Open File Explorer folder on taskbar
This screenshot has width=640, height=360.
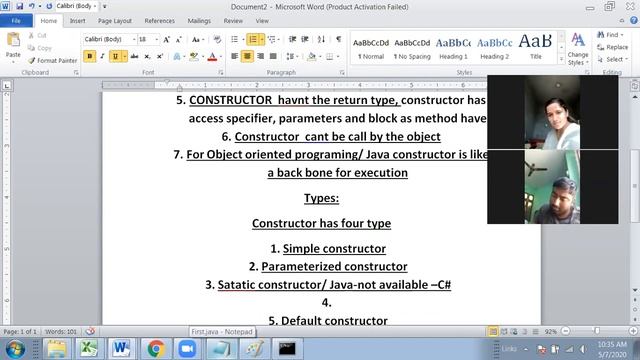(57, 349)
